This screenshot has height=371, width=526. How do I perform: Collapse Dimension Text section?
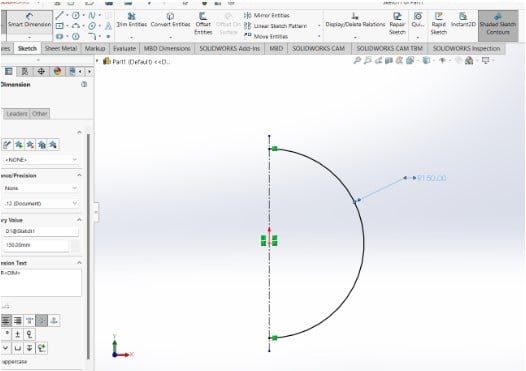point(79,263)
